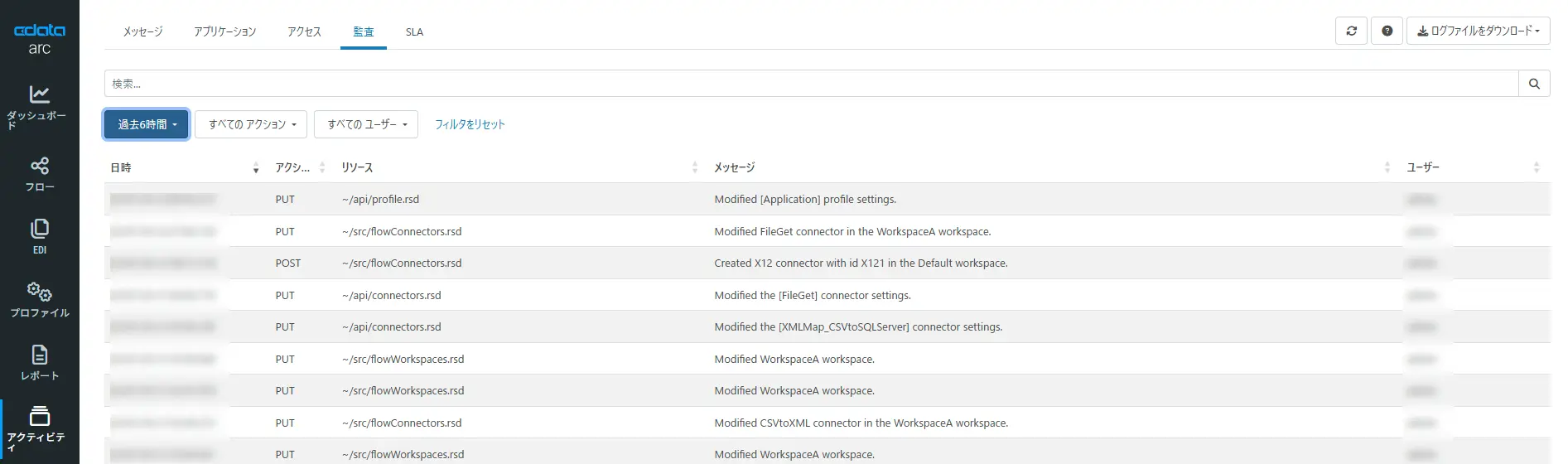Click the search magnifier icon
The image size is (1568, 464).
[1534, 84]
